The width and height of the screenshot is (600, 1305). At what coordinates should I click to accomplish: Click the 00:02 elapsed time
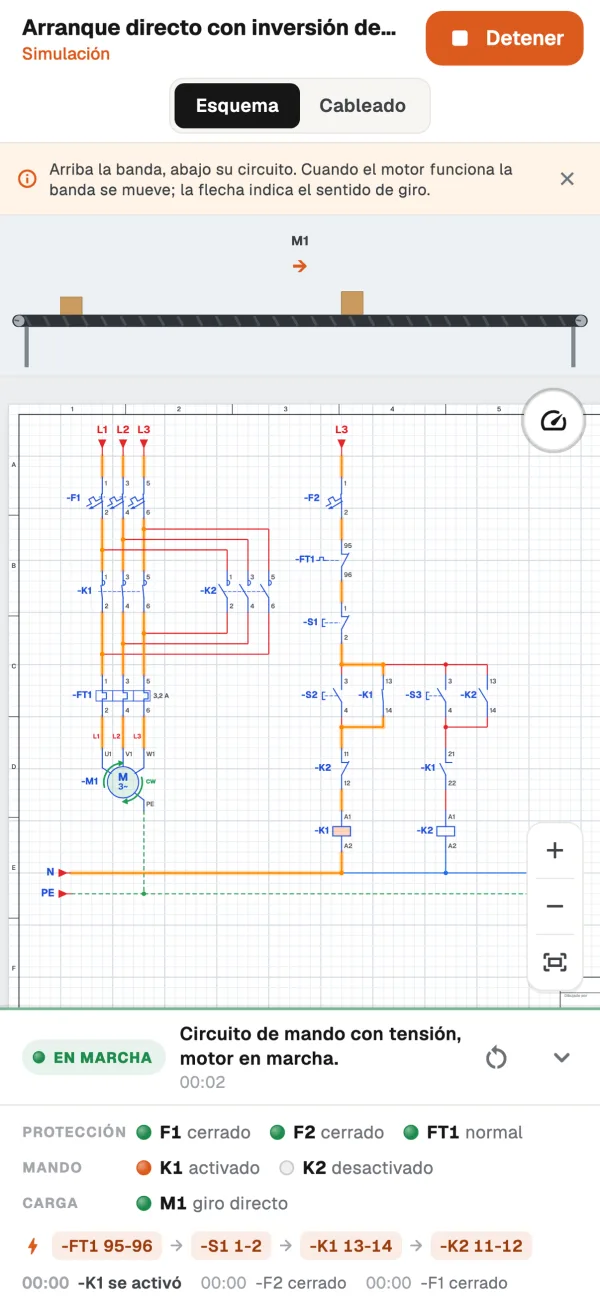[203, 1082]
